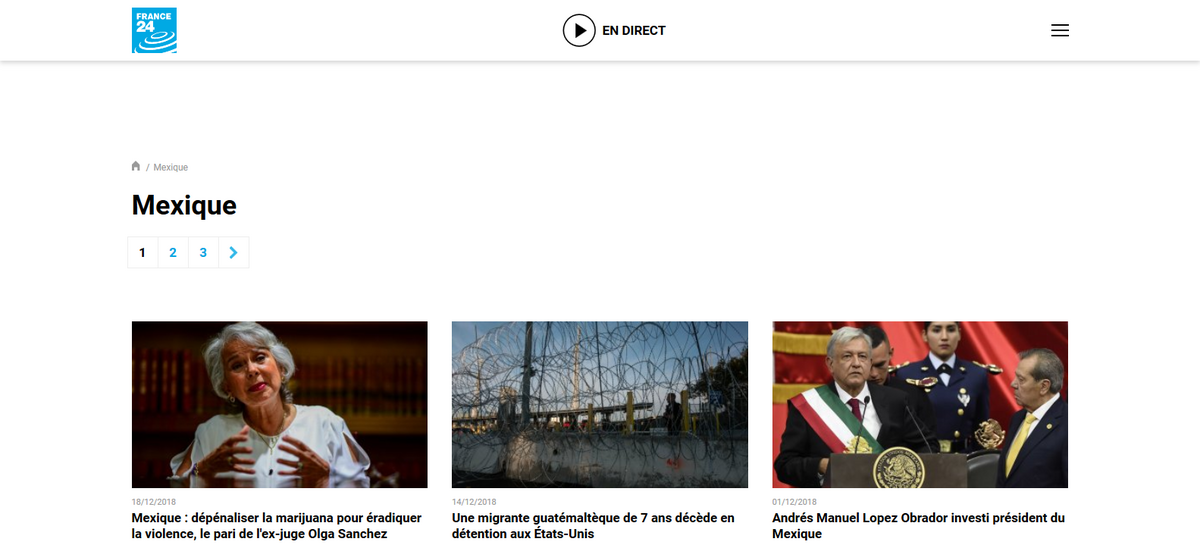The height and width of the screenshot is (548, 1200).
Task: Go to page 2
Action: tap(173, 253)
